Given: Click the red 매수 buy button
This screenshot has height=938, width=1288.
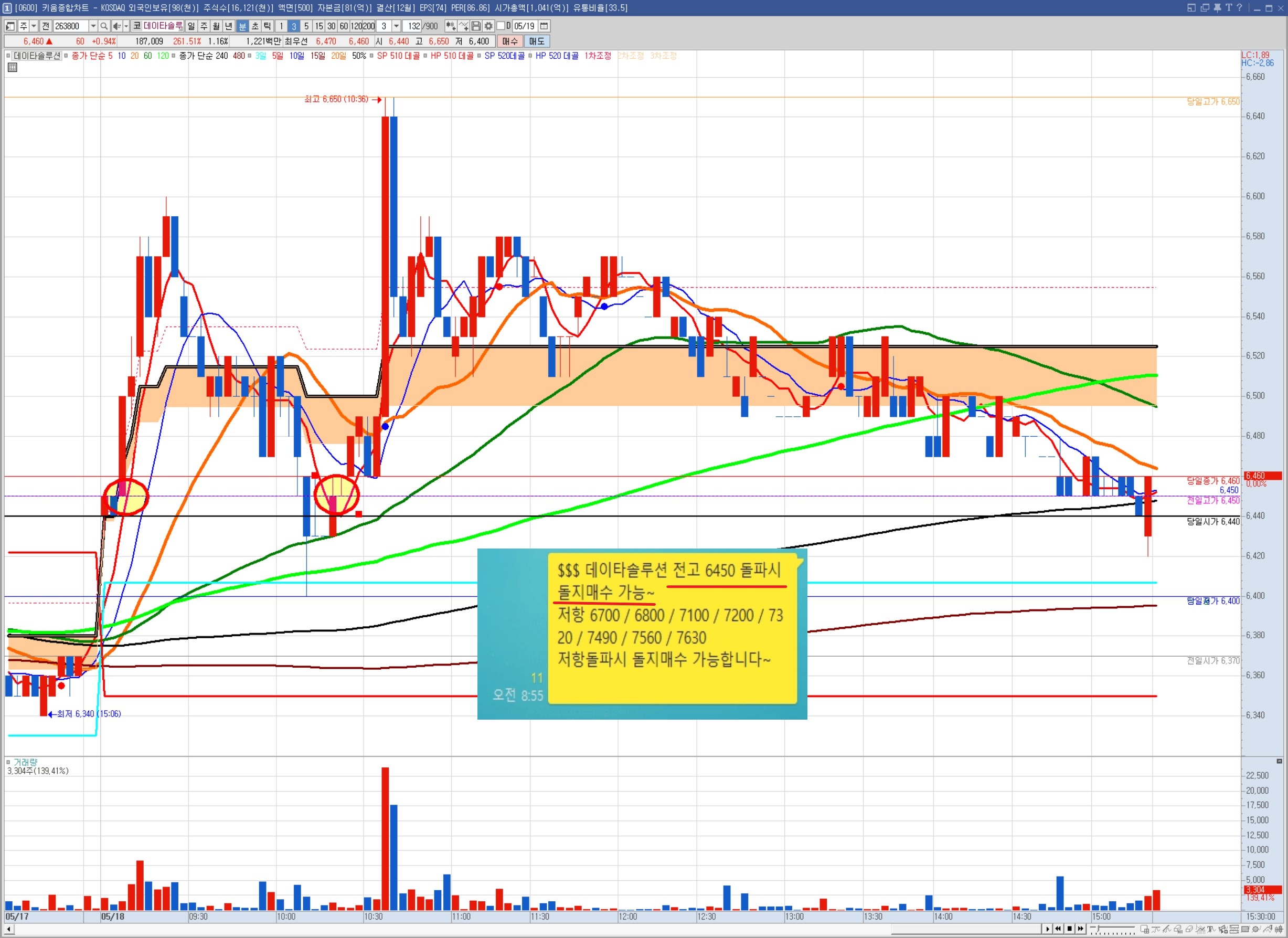Looking at the screenshot, I should point(509,41).
